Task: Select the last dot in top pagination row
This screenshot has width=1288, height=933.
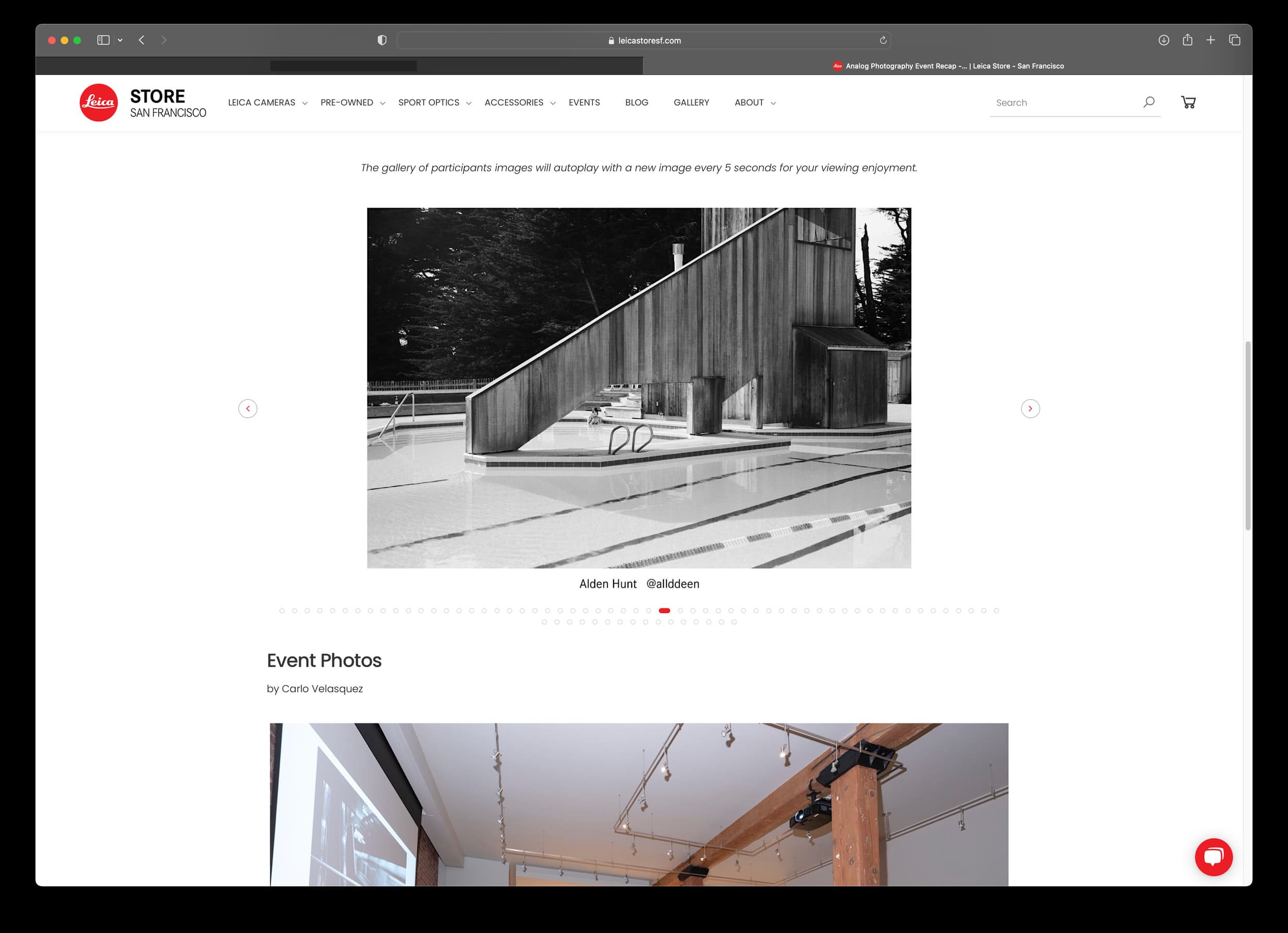Action: pyautogui.click(x=996, y=610)
